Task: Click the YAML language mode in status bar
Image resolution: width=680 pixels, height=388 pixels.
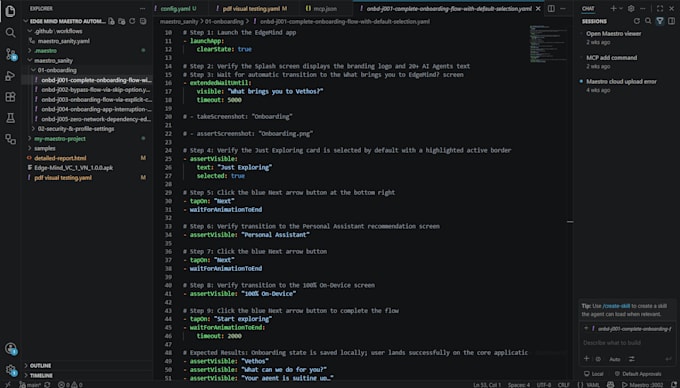Action: (592, 385)
